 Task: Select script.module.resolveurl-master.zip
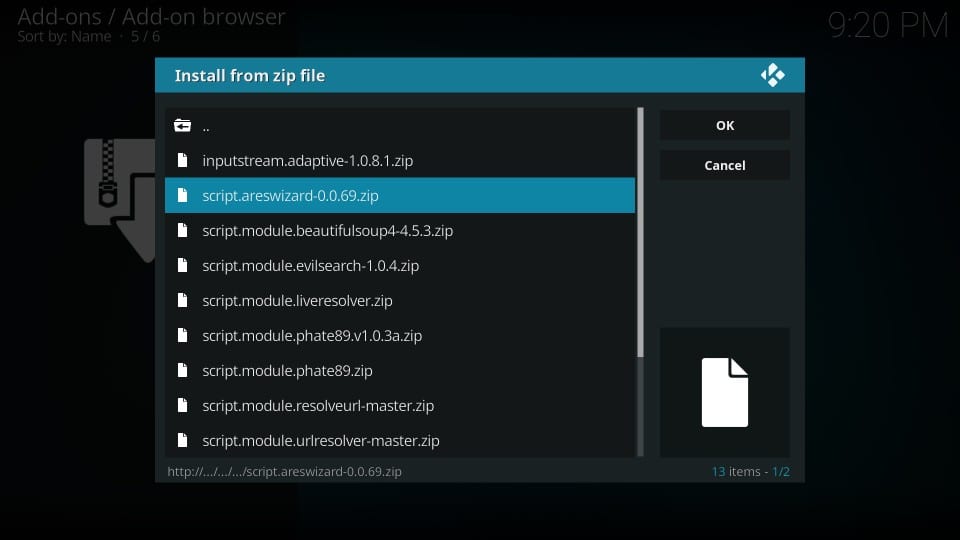click(x=400, y=405)
